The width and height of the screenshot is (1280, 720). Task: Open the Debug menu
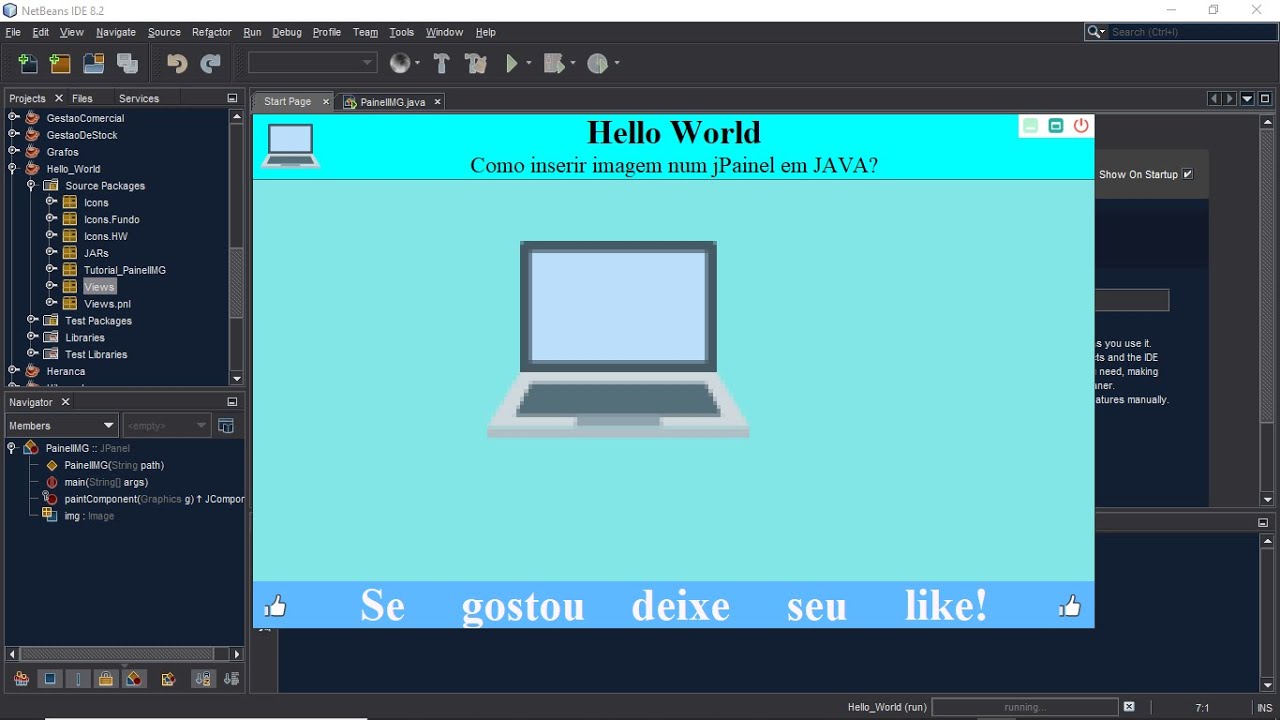coord(287,32)
